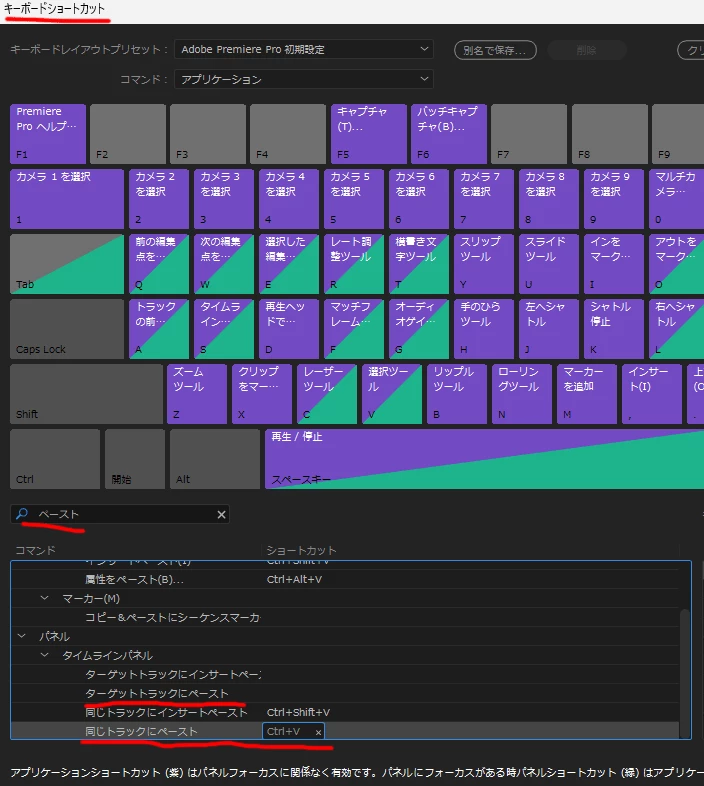Screen dimensions: 704x786
Task: Select the T key 横書き文字ツール
Action: coord(419,264)
